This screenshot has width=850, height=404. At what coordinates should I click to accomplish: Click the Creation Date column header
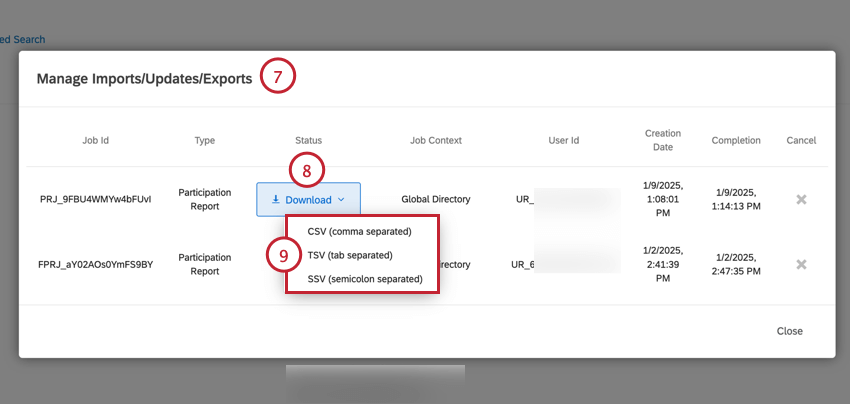coord(663,140)
